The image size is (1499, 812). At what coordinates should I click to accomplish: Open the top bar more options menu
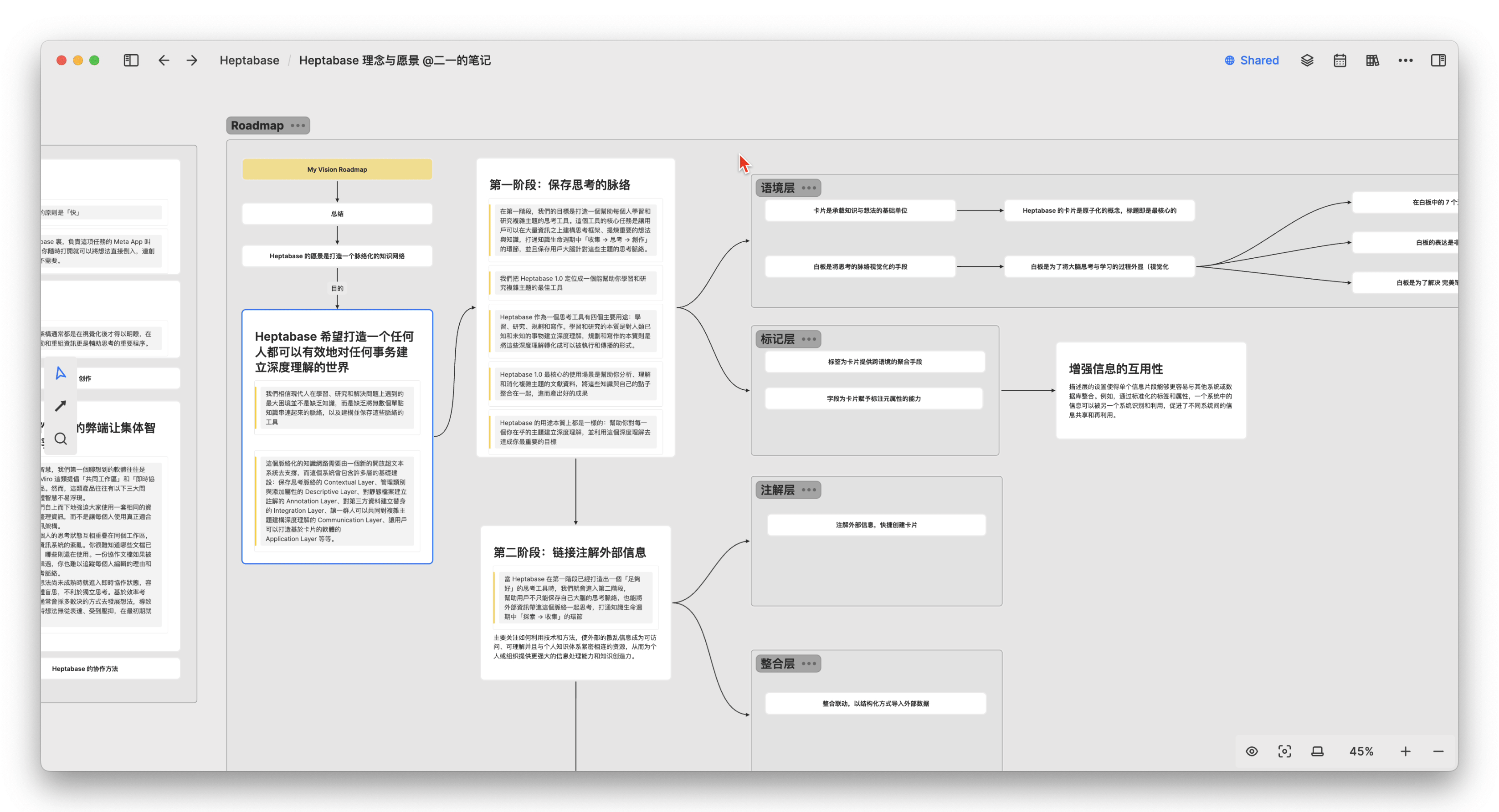[1405, 61]
